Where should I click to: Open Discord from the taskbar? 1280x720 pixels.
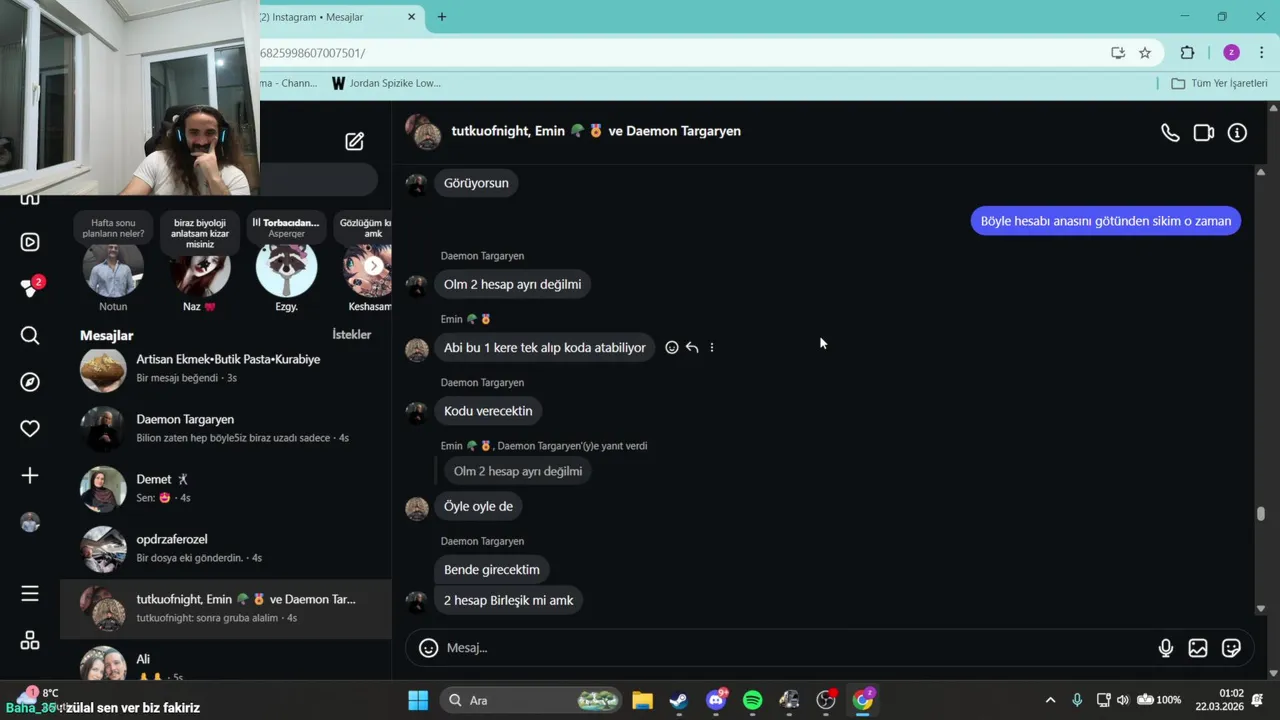point(716,700)
